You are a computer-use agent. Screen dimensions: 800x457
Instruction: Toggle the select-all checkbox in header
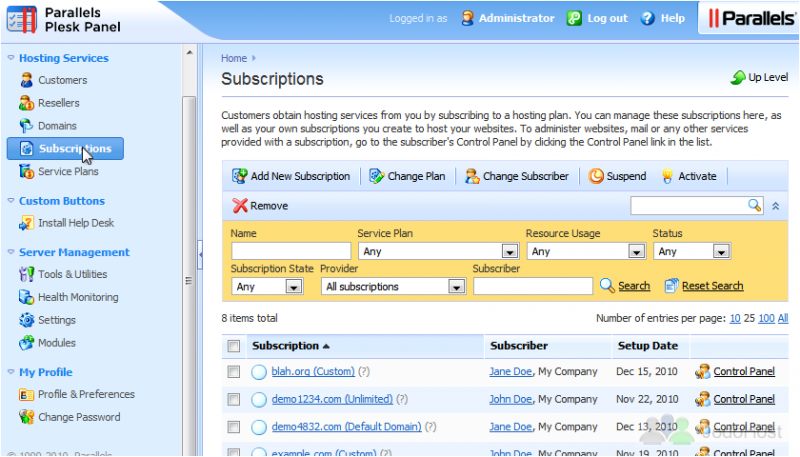(x=234, y=346)
